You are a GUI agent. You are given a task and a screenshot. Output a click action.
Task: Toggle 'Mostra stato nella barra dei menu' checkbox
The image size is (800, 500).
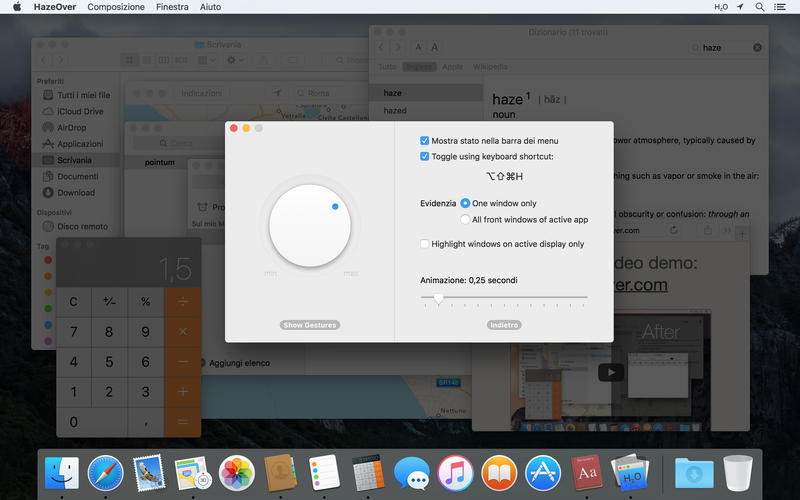tap(424, 140)
